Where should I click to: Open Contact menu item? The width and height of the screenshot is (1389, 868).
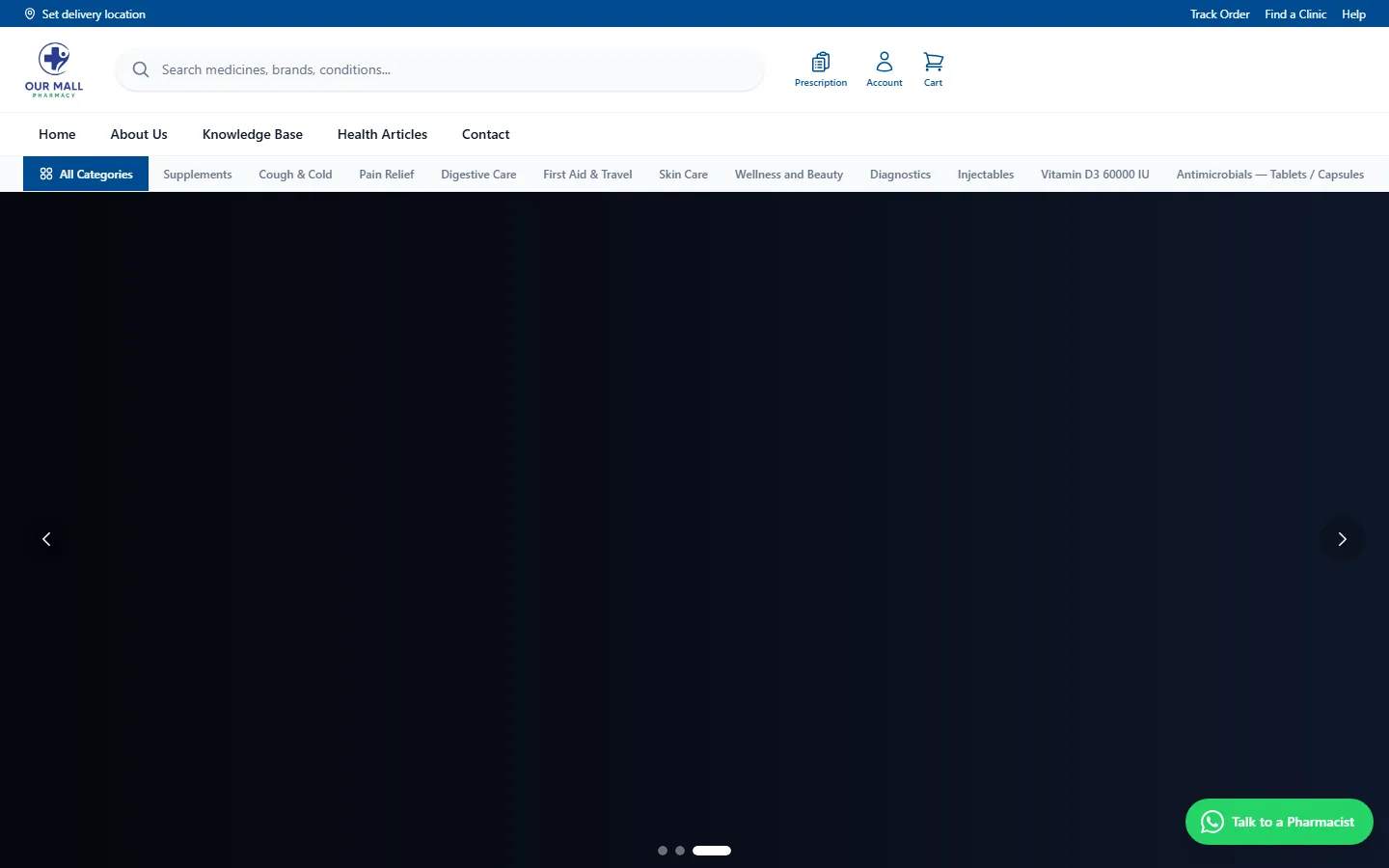click(485, 134)
